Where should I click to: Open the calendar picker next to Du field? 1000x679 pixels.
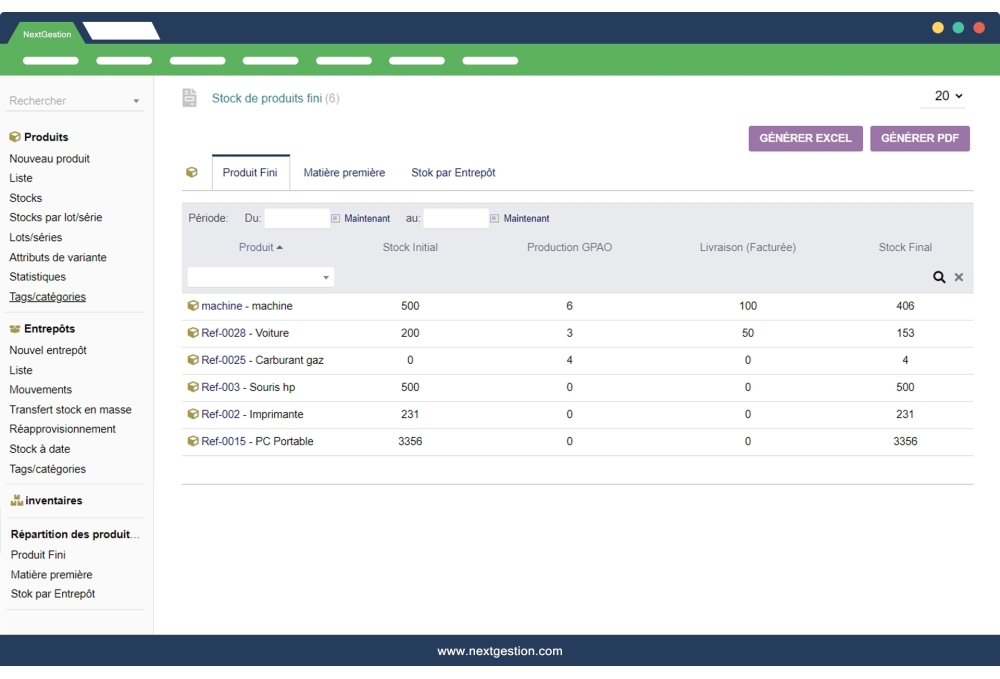click(337, 218)
